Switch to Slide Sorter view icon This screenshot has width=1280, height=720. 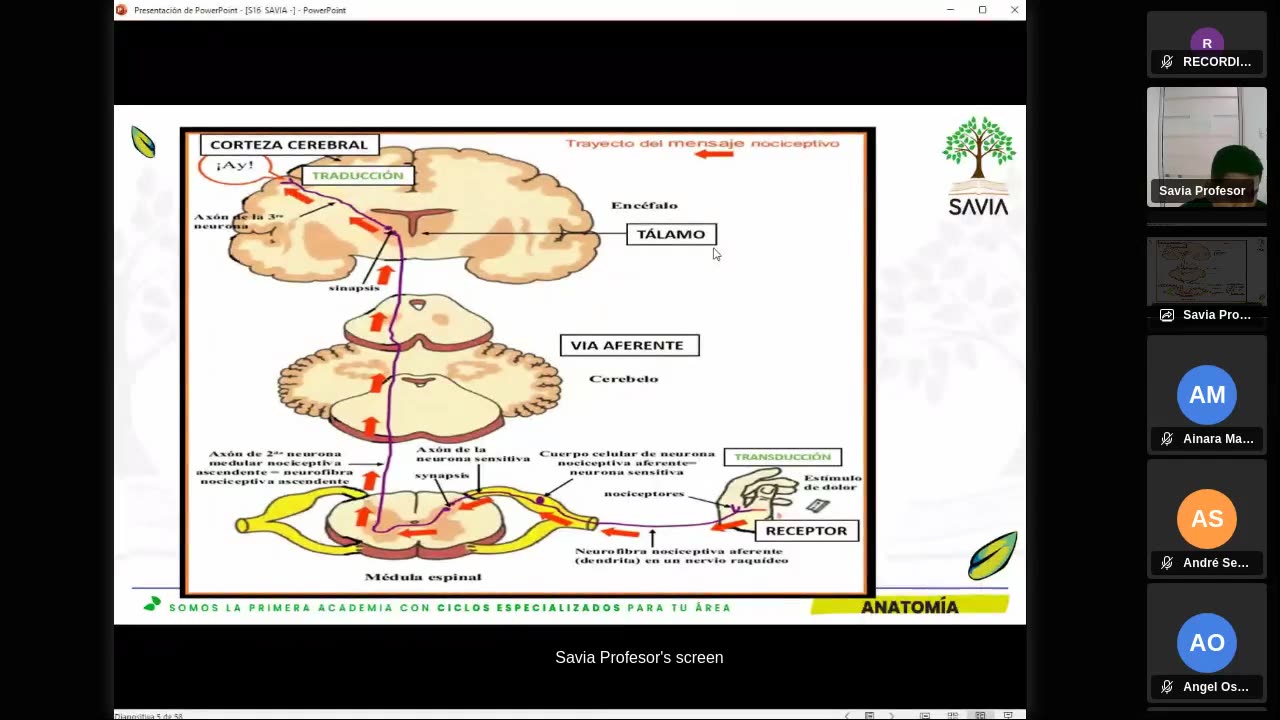click(952, 715)
